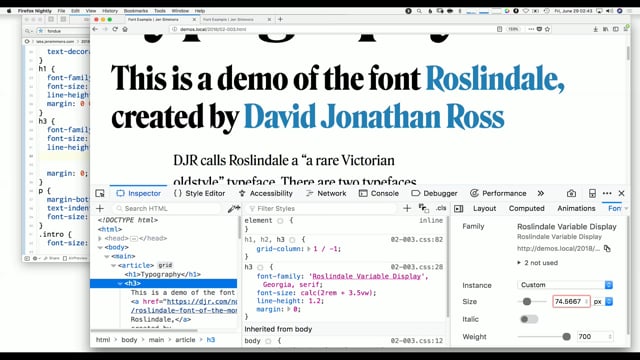This screenshot has width=640, height=360.
Task: Open the Performance tab
Action: point(498,193)
